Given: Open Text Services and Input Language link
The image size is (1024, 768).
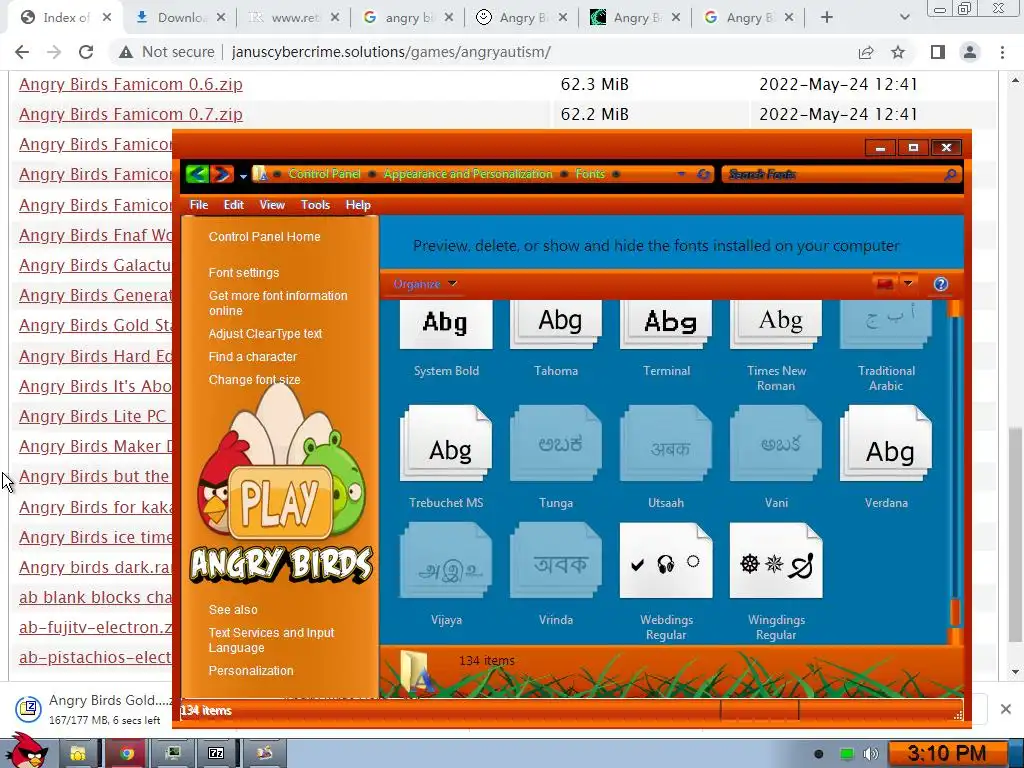Looking at the screenshot, I should [272, 640].
